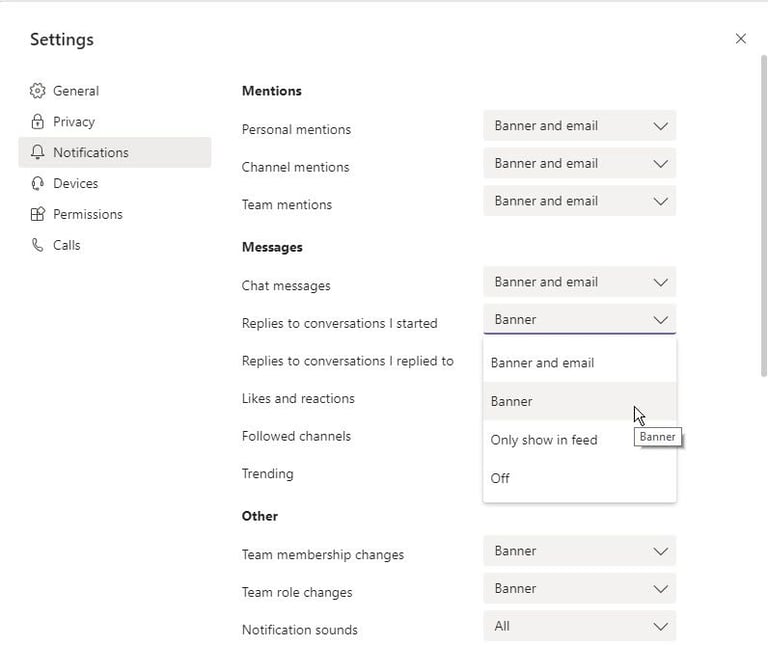Click the Privacy lock icon

tap(38, 122)
